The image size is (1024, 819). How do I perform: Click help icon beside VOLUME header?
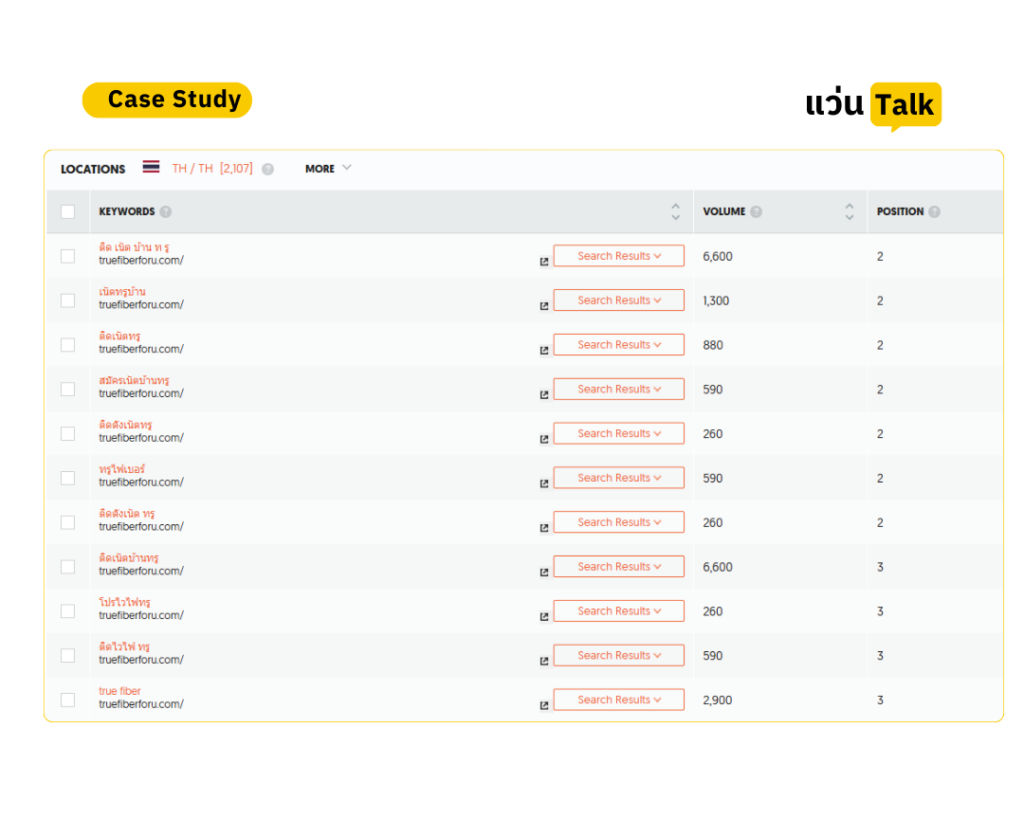(x=756, y=212)
